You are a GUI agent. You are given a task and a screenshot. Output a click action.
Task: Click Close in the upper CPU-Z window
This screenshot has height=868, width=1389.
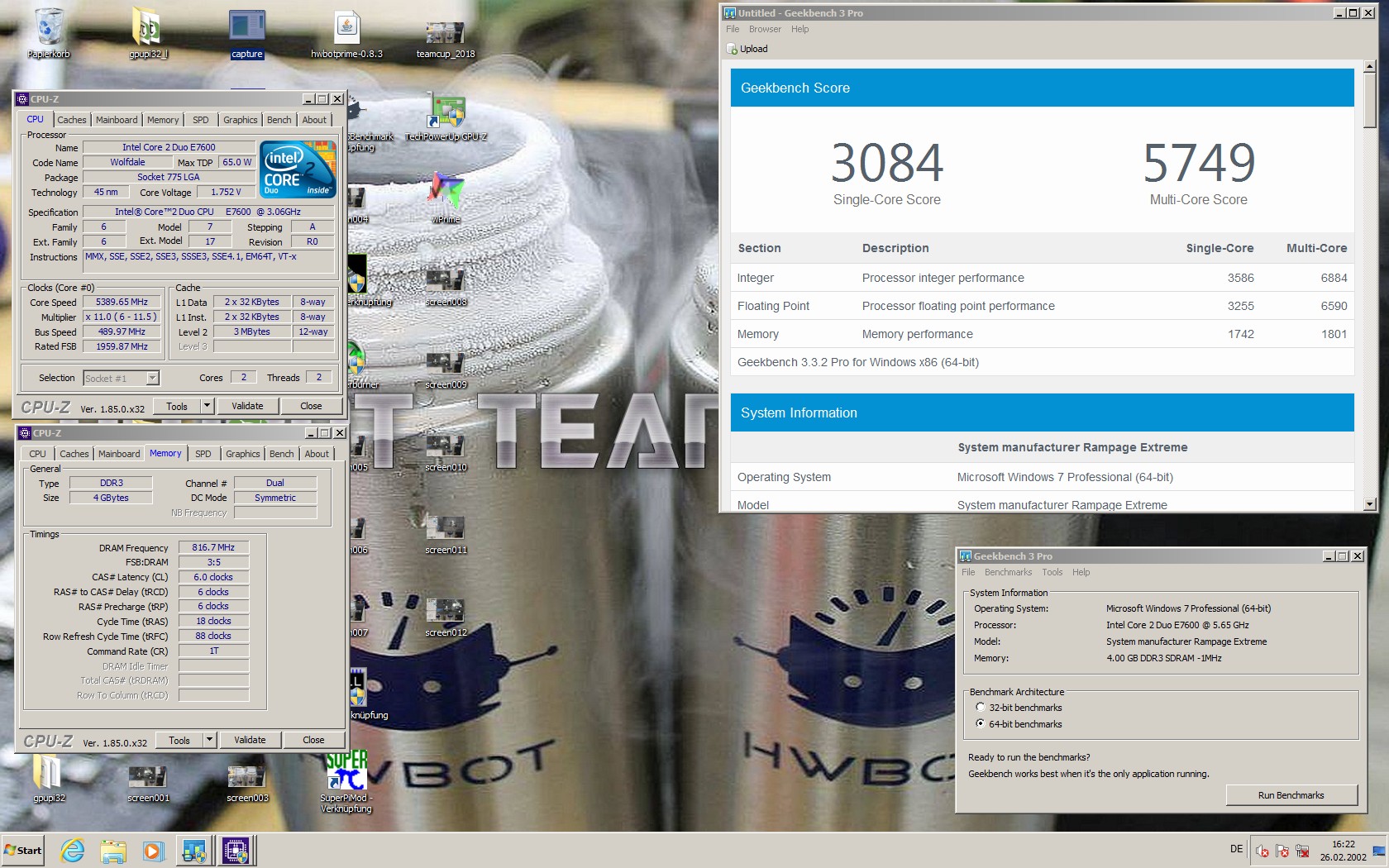point(311,406)
